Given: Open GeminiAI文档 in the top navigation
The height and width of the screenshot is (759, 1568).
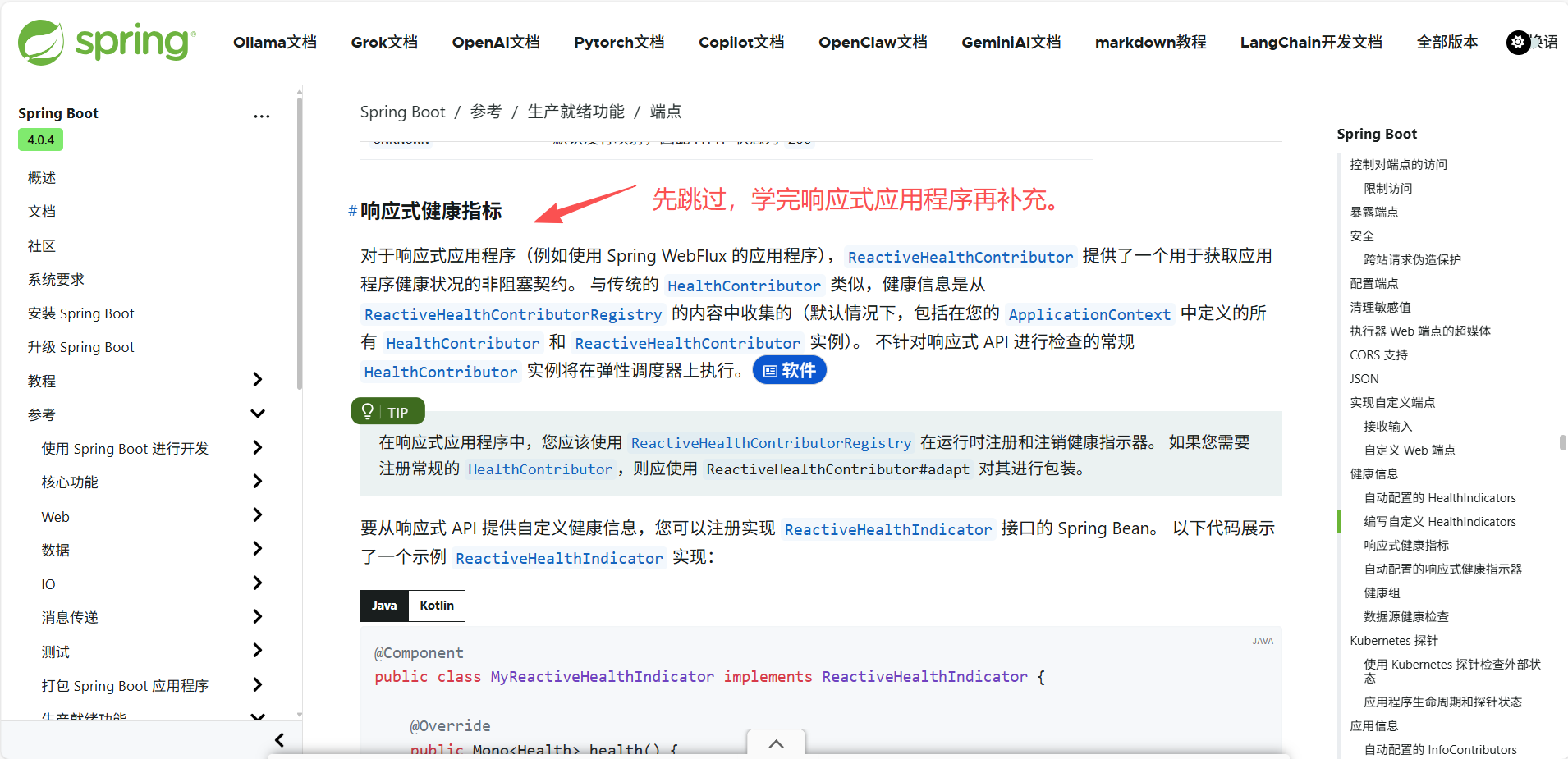Looking at the screenshot, I should (1011, 42).
